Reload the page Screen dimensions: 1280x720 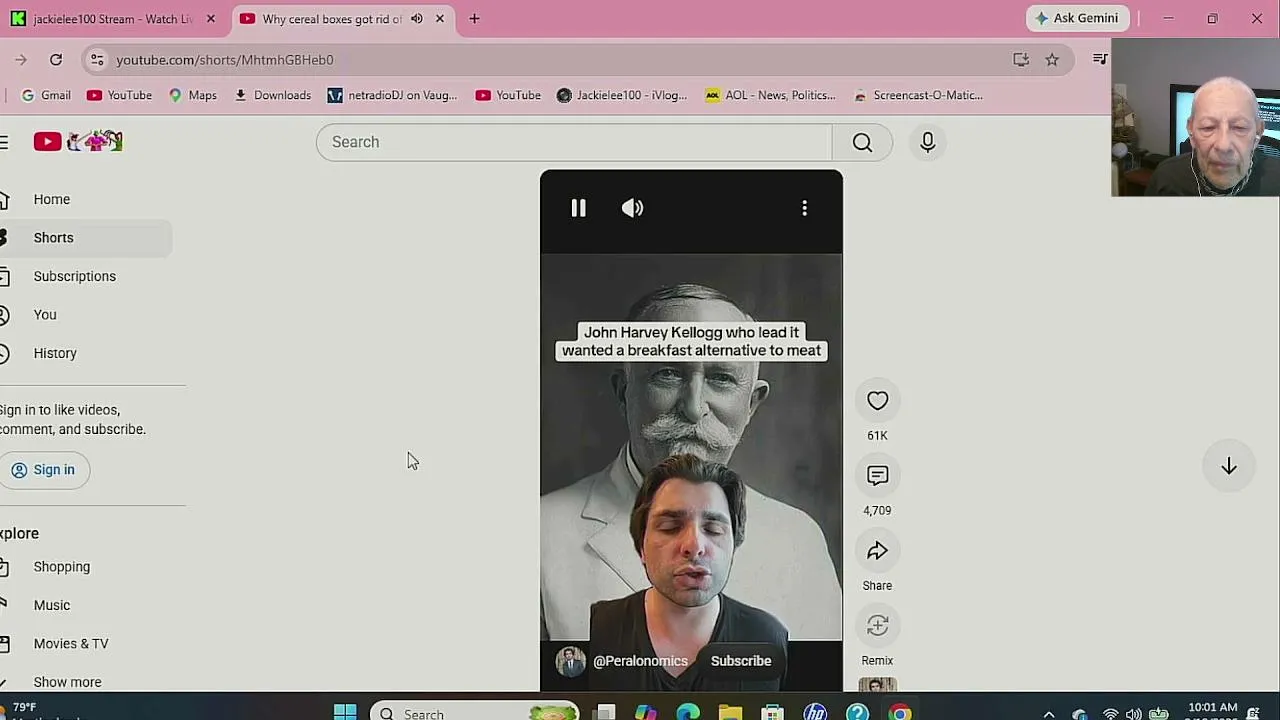(x=56, y=60)
